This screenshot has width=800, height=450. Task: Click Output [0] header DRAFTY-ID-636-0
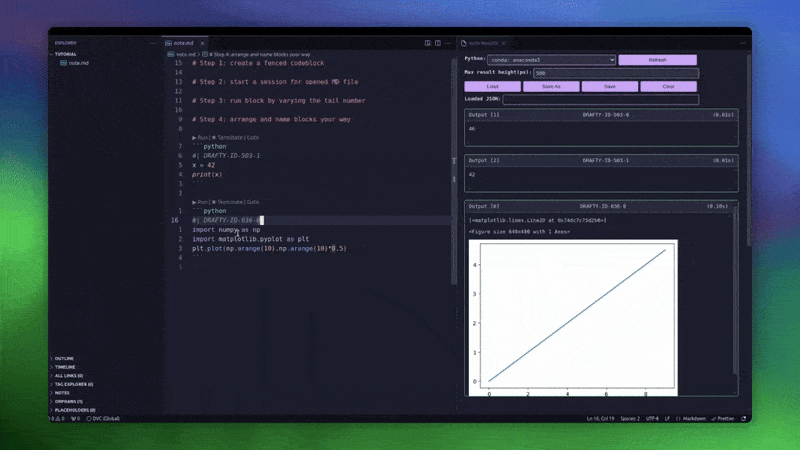(598, 206)
